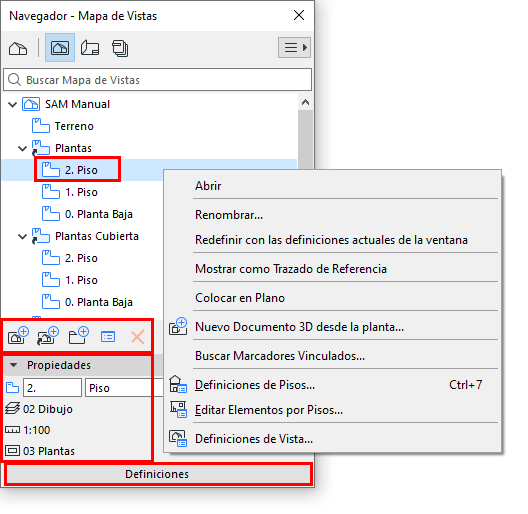Open the navigator options menu button

pos(294,47)
